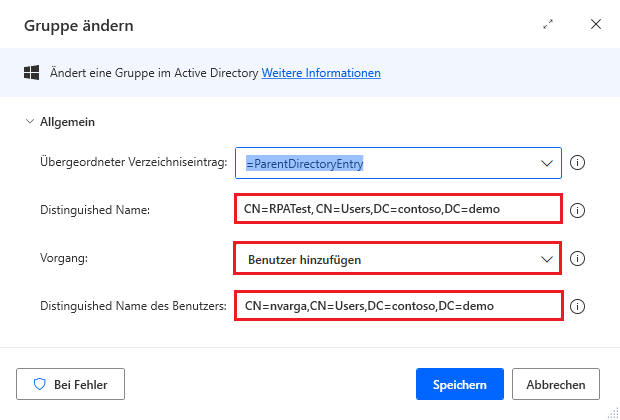Open the ParentDirectoryEntry dropdown arrow
This screenshot has width=620, height=420.
[547, 163]
